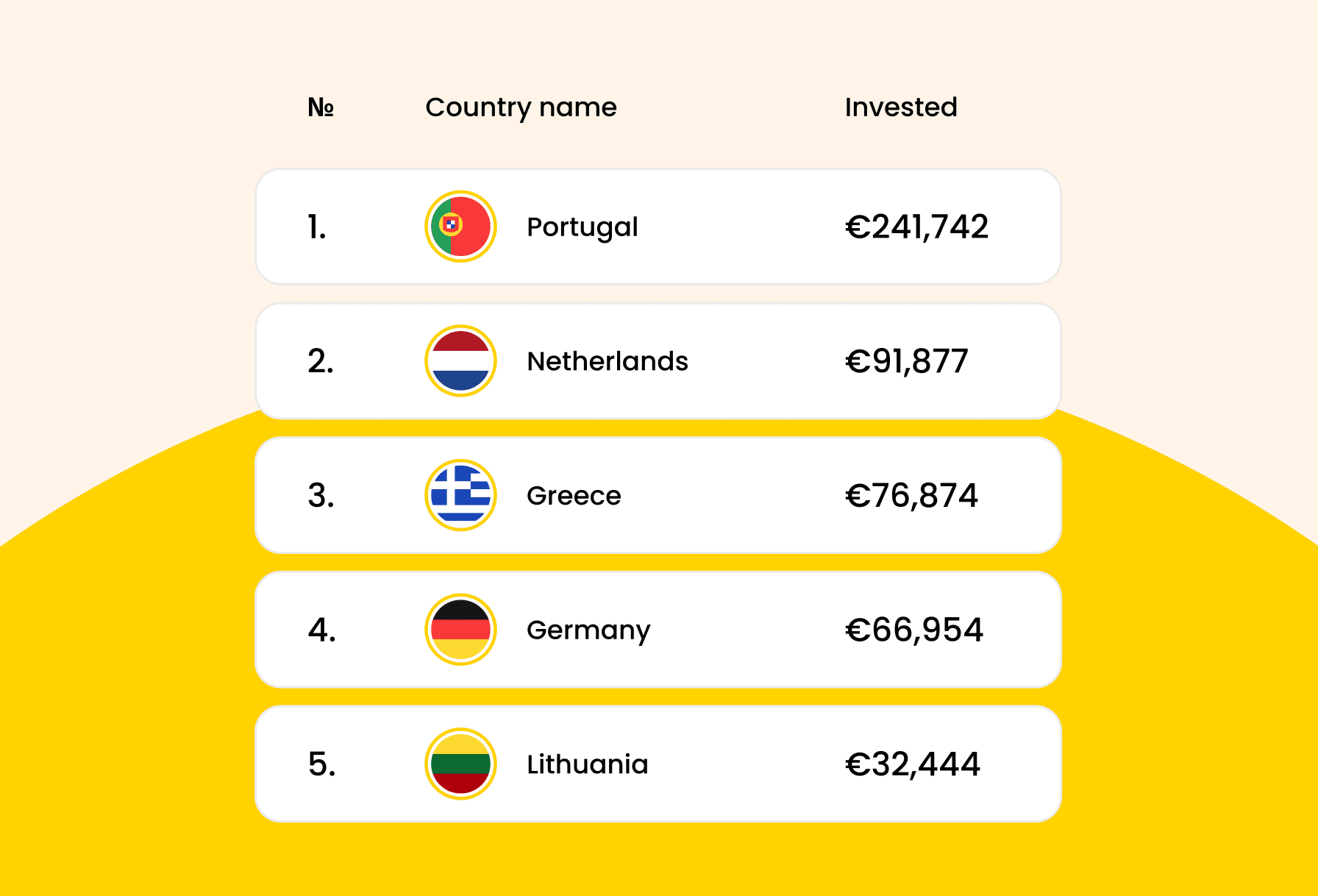1318x896 pixels.
Task: Select the Lithuania country name
Action: click(x=587, y=764)
